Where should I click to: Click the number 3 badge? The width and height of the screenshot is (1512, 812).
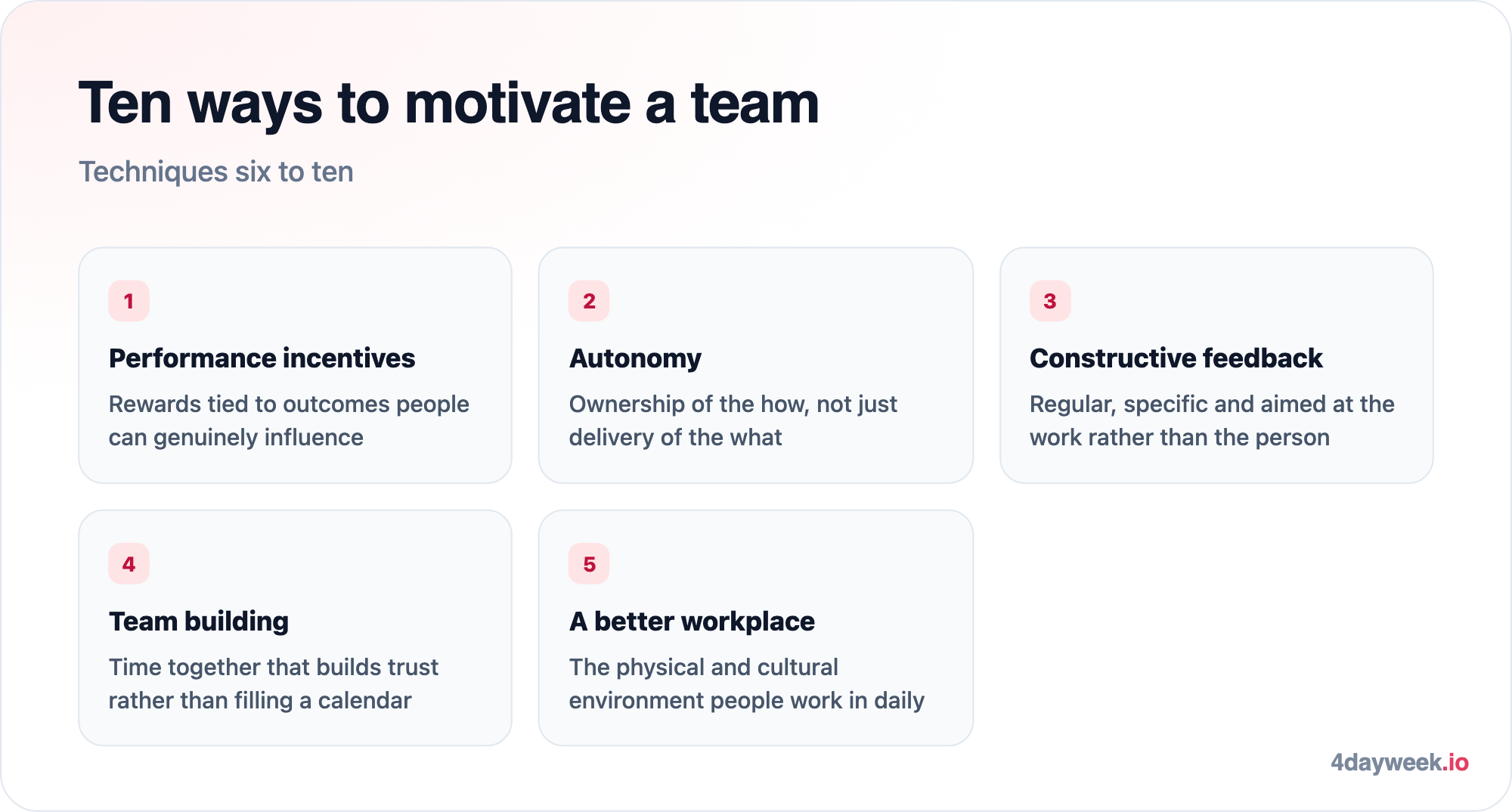coord(1050,301)
